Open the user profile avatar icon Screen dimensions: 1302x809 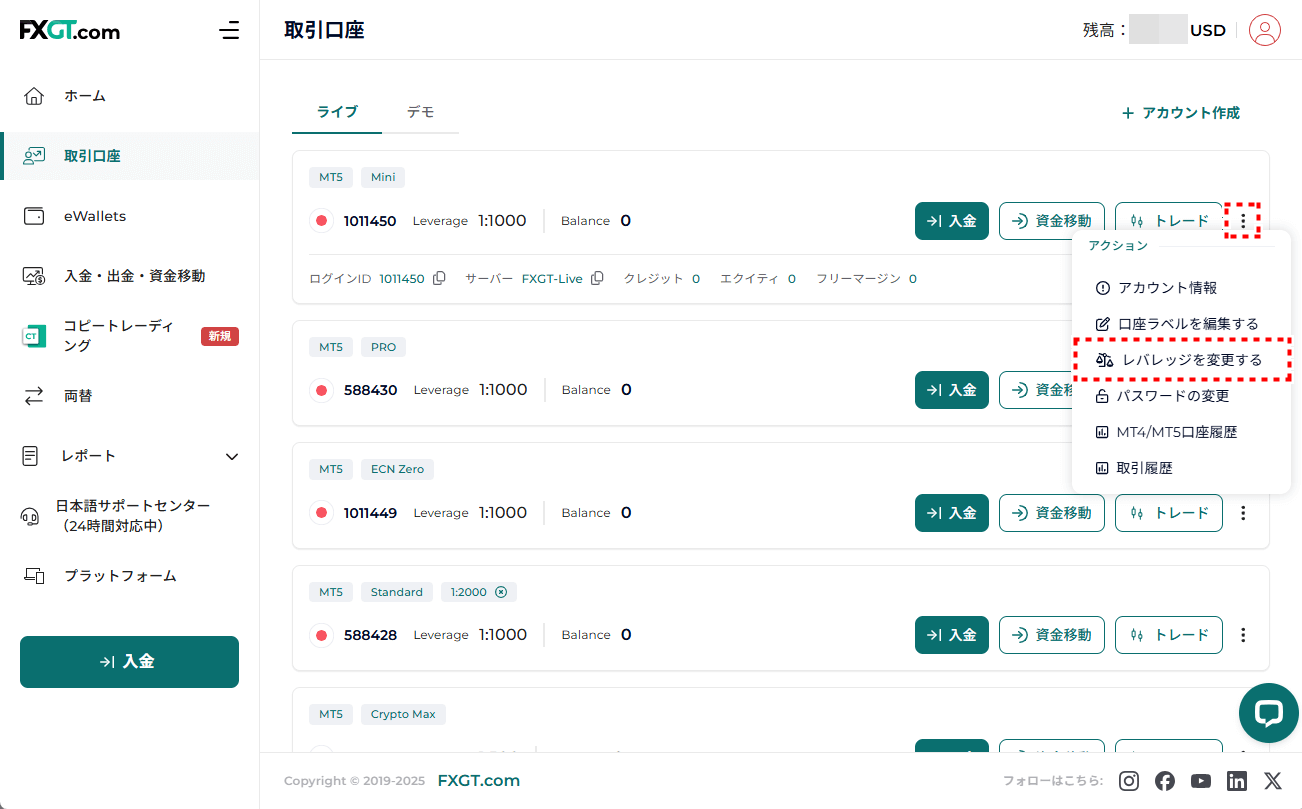[x=1265, y=30]
